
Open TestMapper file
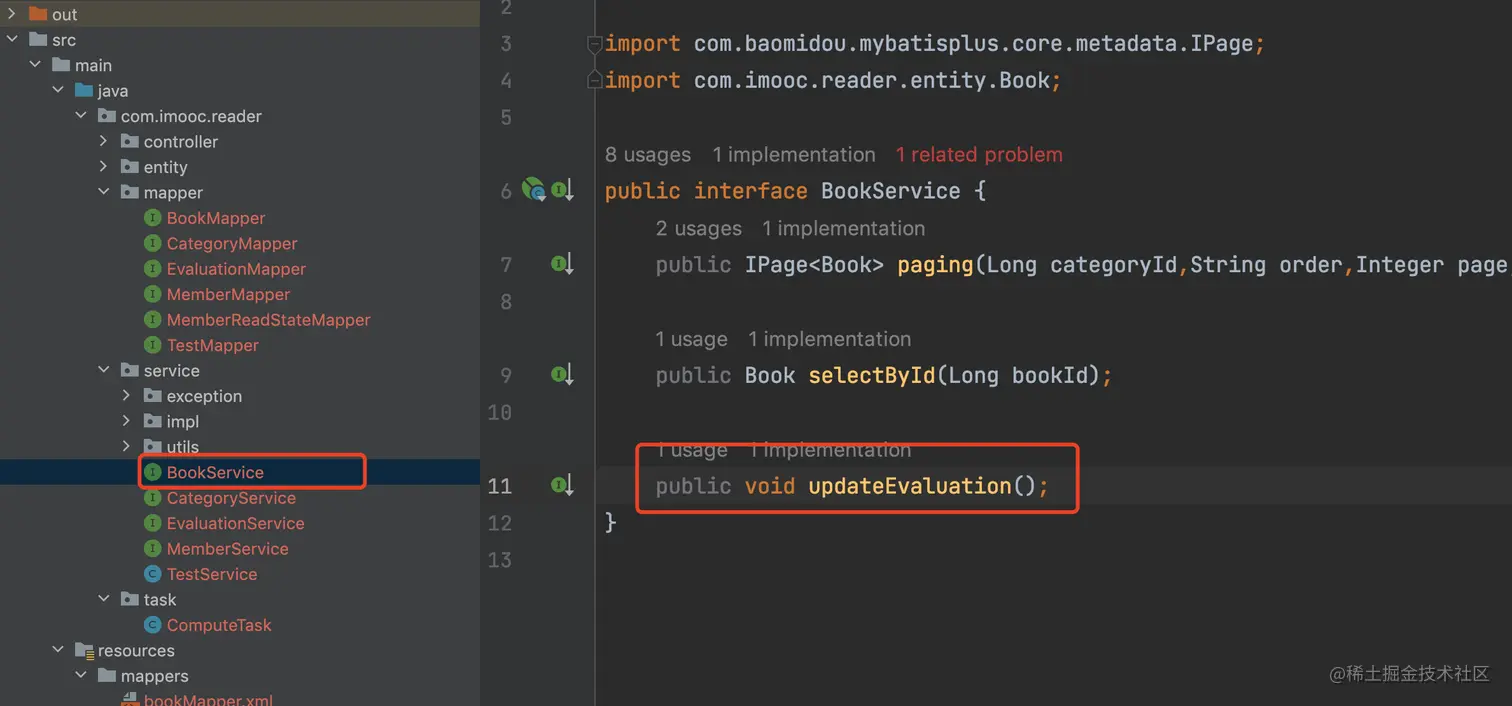click(213, 345)
